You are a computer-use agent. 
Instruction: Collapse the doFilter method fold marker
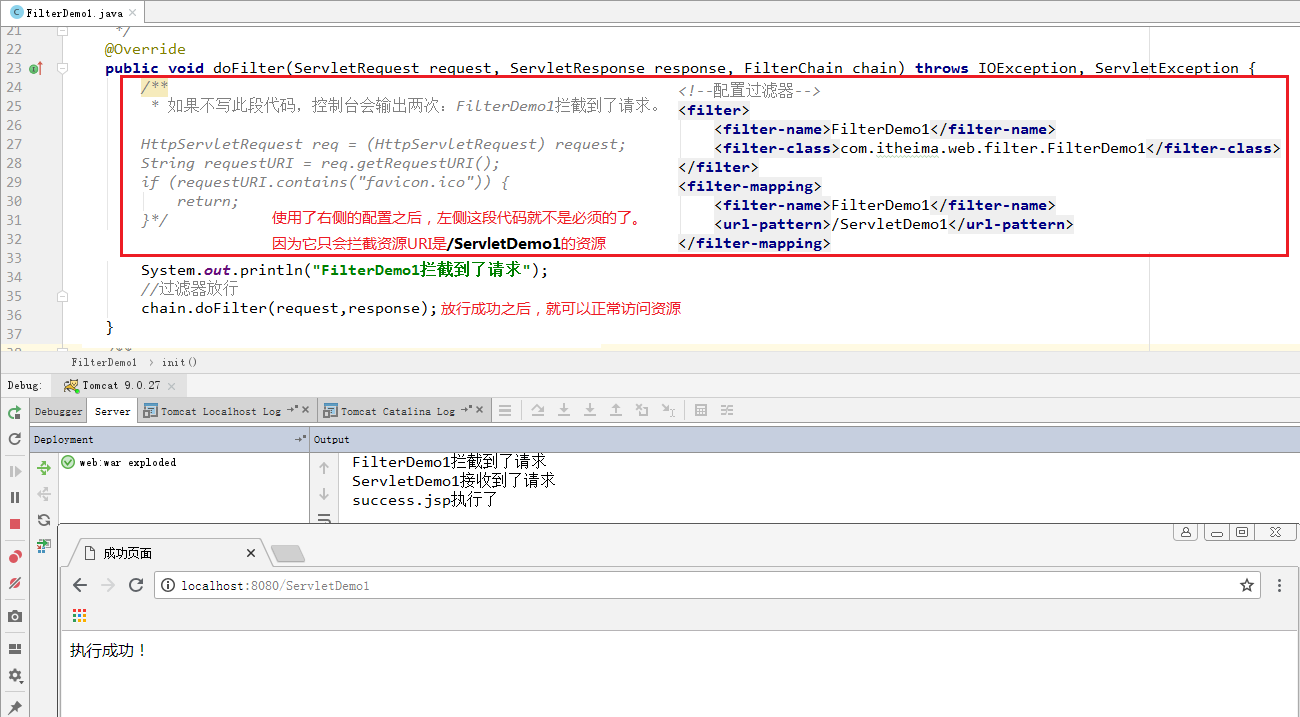click(x=62, y=69)
